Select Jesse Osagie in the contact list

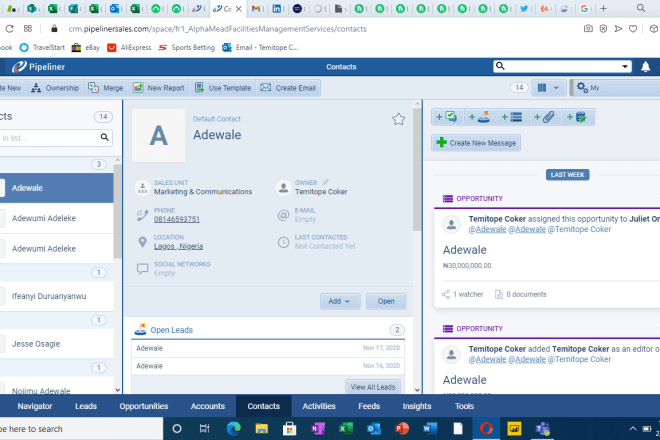57,344
